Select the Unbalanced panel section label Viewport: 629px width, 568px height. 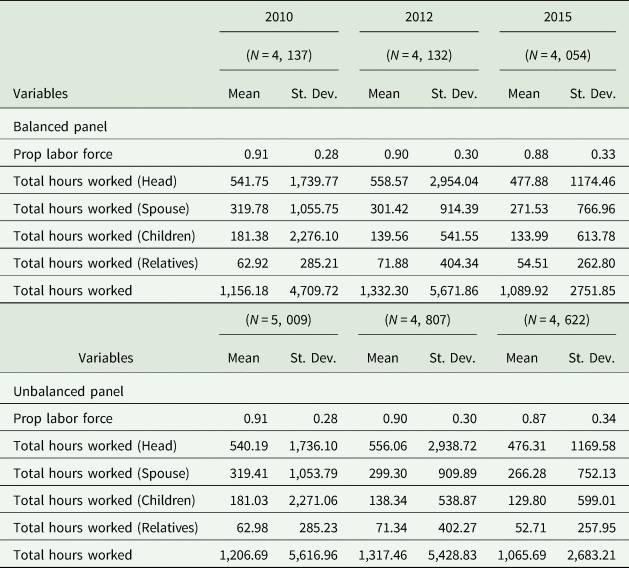pos(67,391)
